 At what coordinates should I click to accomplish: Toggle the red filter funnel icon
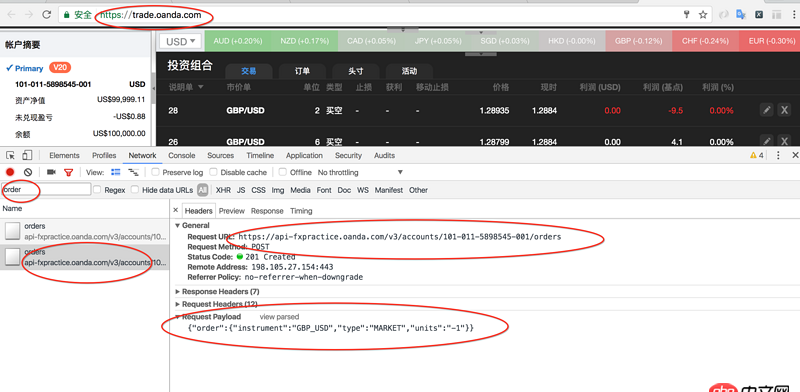68,172
